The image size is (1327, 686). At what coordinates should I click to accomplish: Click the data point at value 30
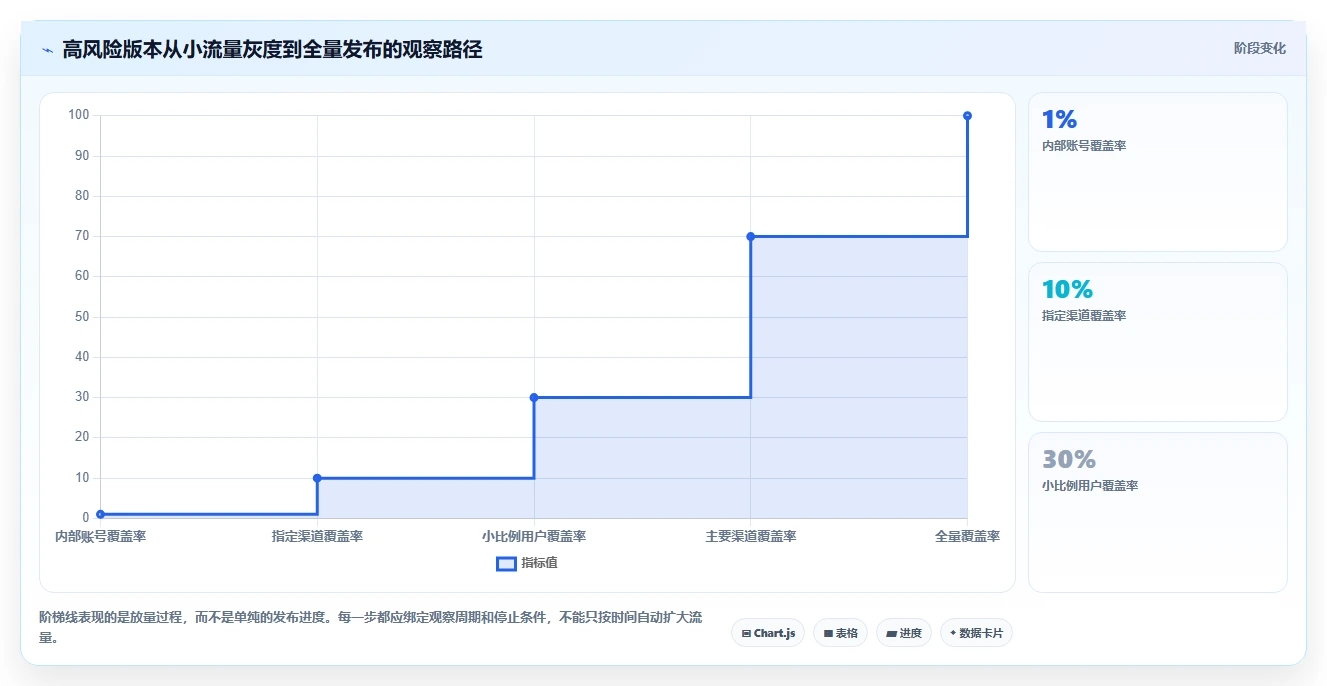[534, 397]
